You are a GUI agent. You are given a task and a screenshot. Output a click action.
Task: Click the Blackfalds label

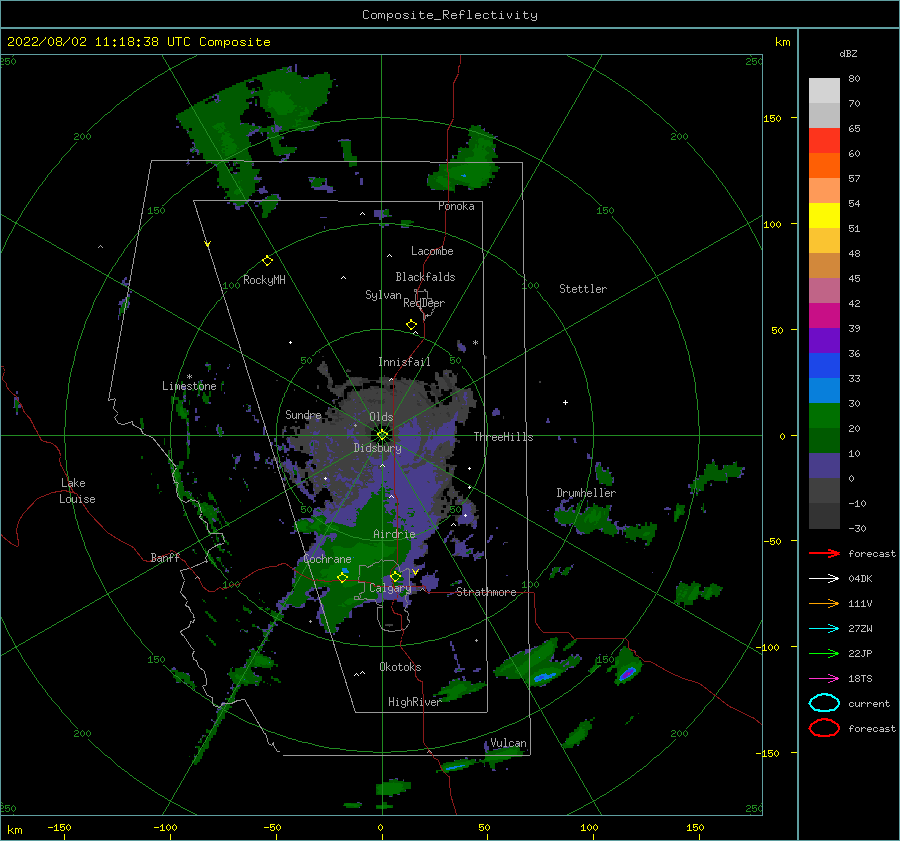click(425, 277)
